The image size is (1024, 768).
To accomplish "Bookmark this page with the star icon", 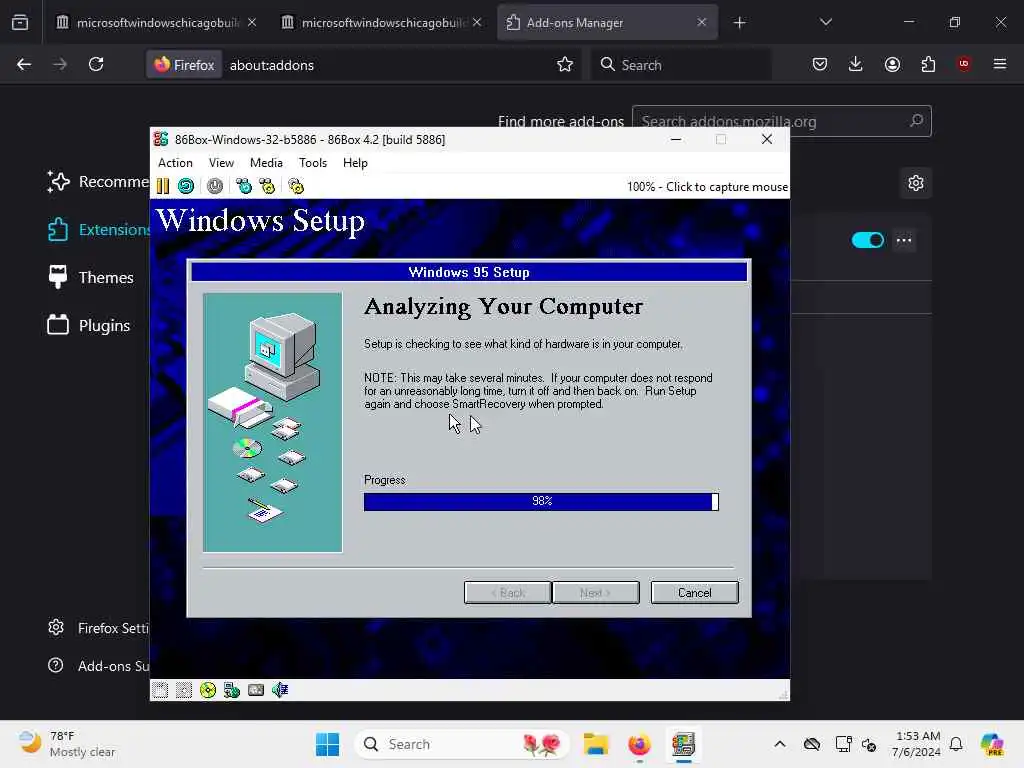I will pyautogui.click(x=565, y=64).
